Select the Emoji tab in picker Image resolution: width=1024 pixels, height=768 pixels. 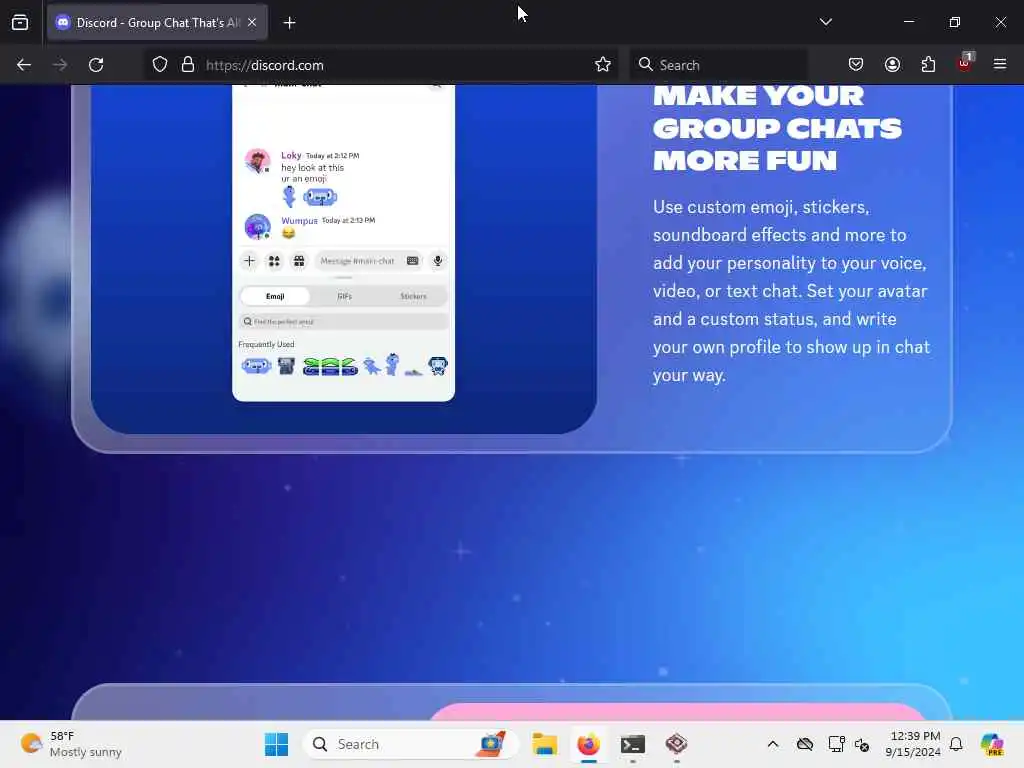coord(275,296)
